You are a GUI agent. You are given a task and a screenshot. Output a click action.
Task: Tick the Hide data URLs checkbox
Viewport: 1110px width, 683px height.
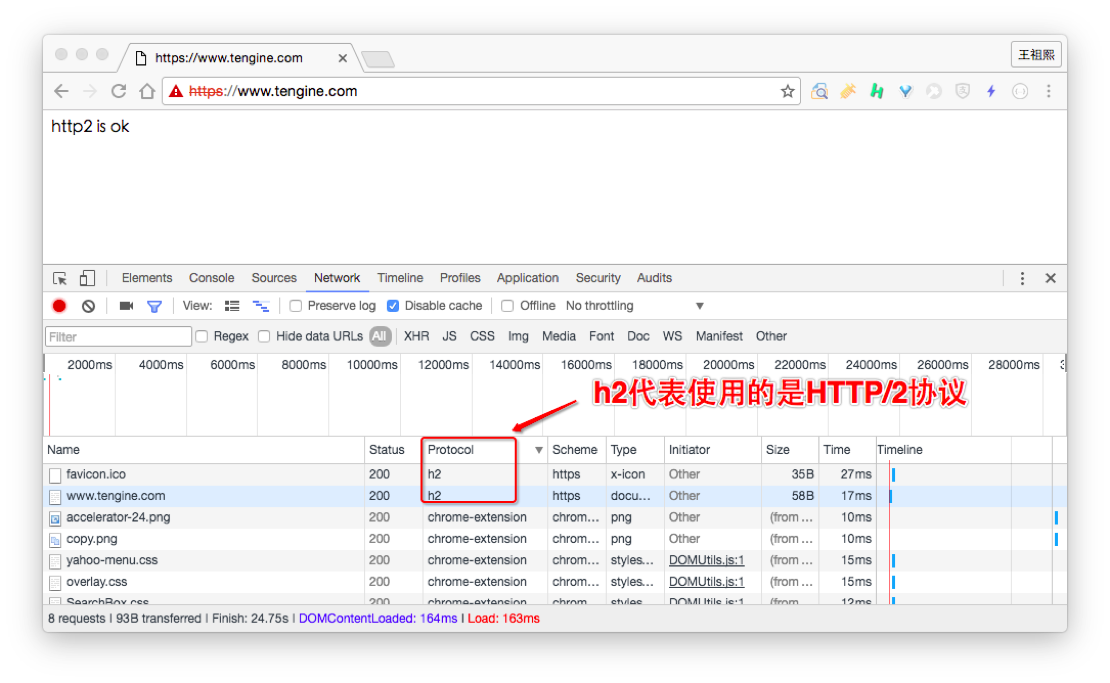click(x=264, y=336)
